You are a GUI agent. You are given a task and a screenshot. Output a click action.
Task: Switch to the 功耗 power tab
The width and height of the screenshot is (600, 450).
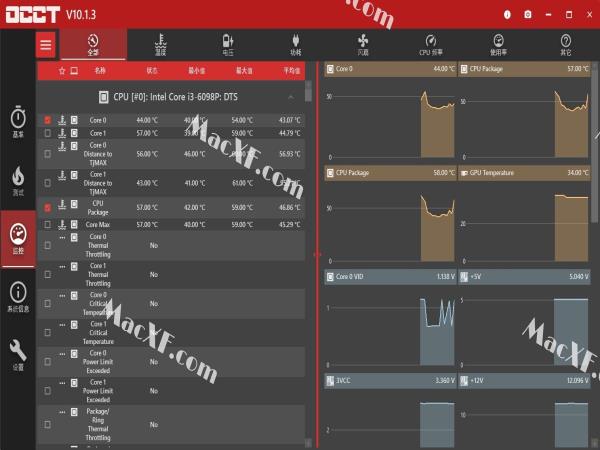click(295, 45)
